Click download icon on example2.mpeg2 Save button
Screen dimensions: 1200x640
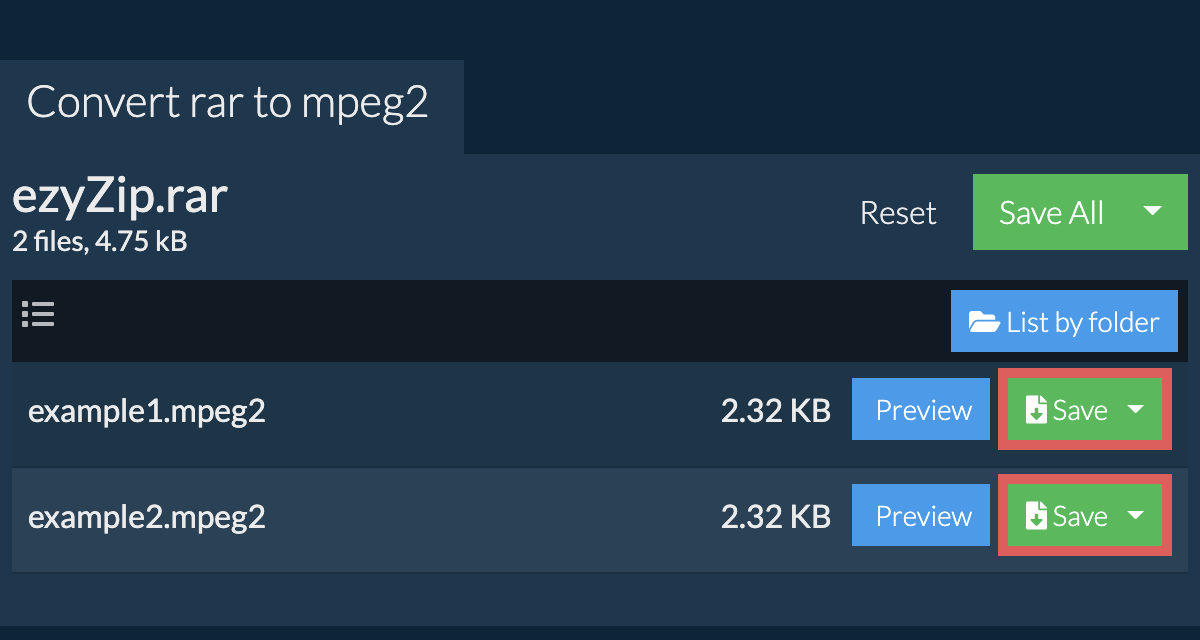coord(1036,516)
